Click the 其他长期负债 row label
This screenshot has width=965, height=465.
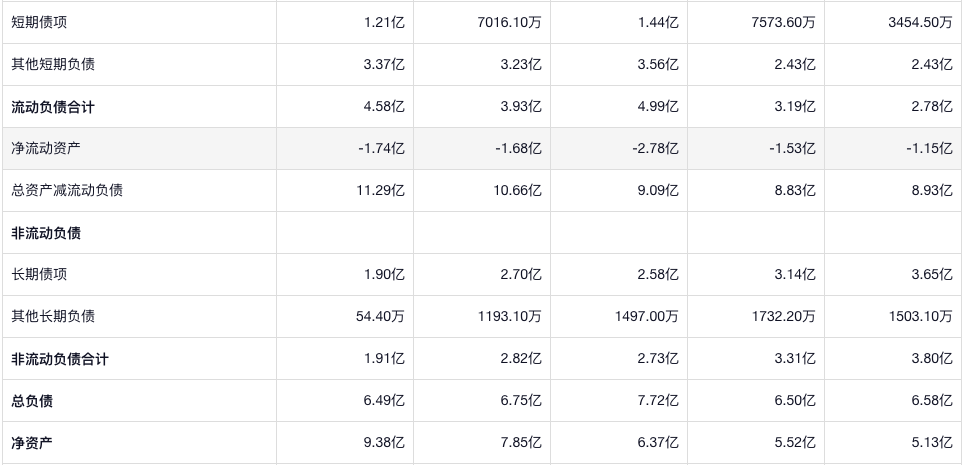tap(53, 316)
